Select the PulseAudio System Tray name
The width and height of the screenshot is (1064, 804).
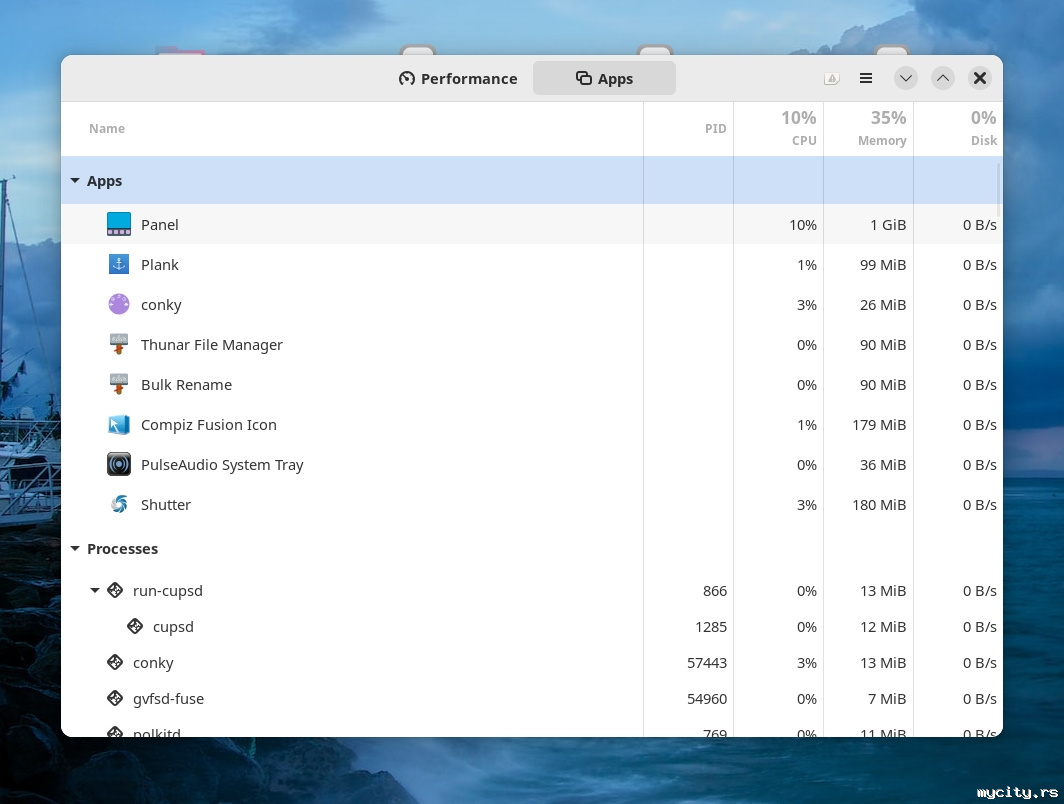222,465
